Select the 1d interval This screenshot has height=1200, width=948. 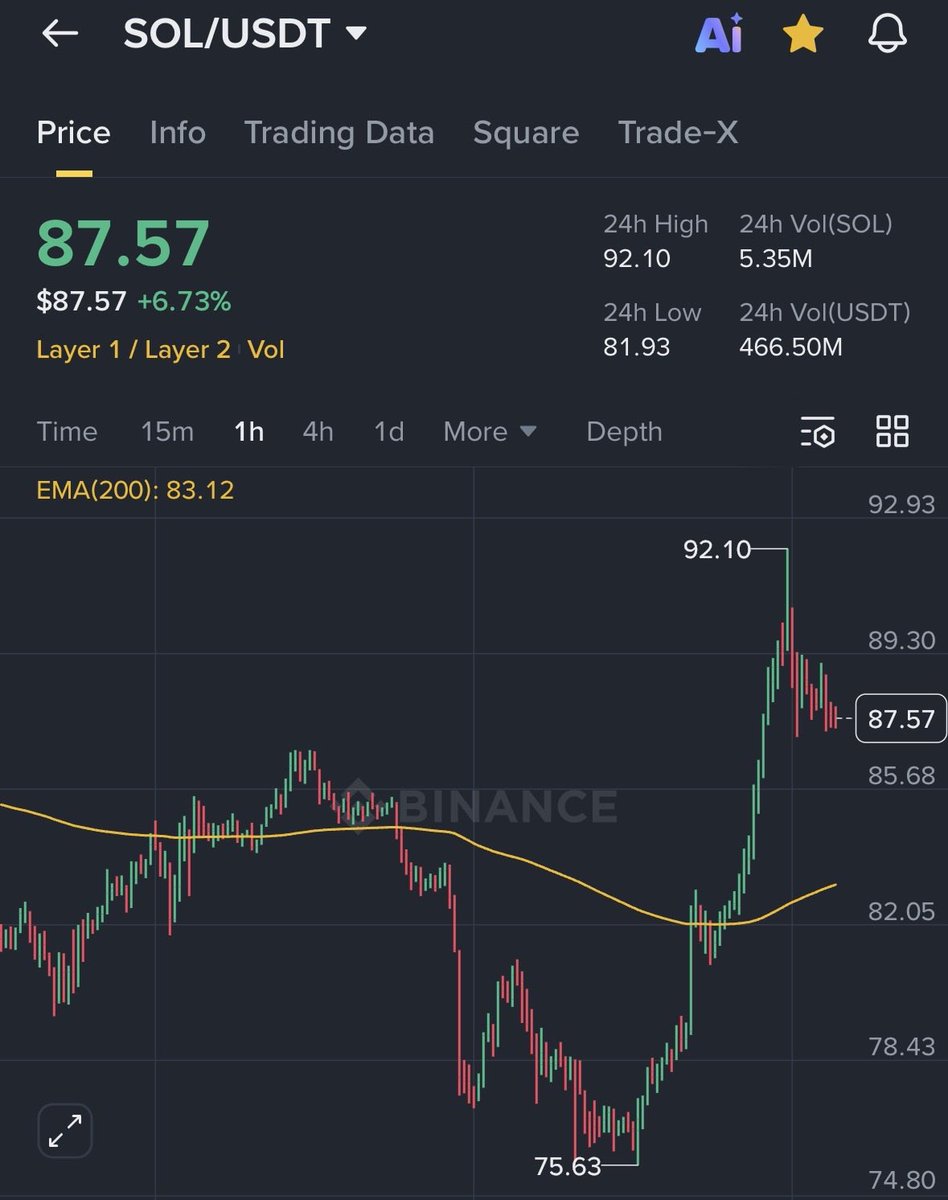[389, 432]
